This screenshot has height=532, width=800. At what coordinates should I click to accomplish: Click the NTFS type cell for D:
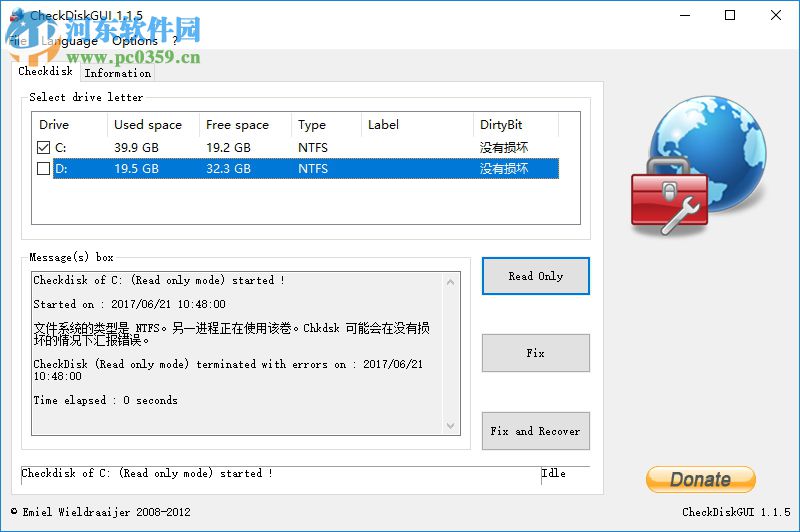(x=313, y=168)
